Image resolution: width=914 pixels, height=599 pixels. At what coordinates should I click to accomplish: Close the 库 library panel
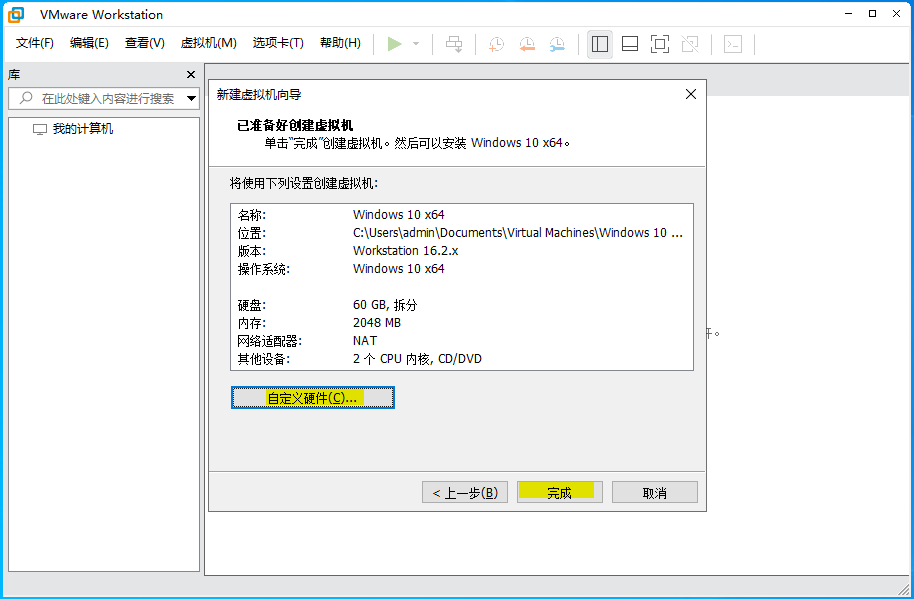point(191,75)
